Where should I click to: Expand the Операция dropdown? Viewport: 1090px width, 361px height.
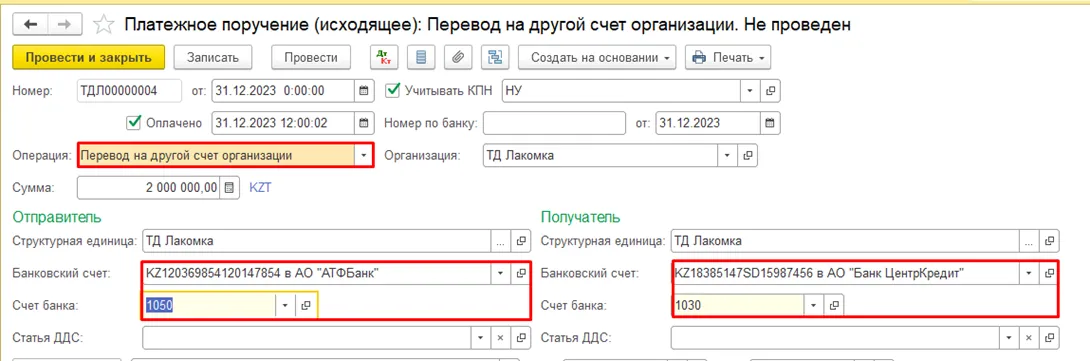coord(364,156)
